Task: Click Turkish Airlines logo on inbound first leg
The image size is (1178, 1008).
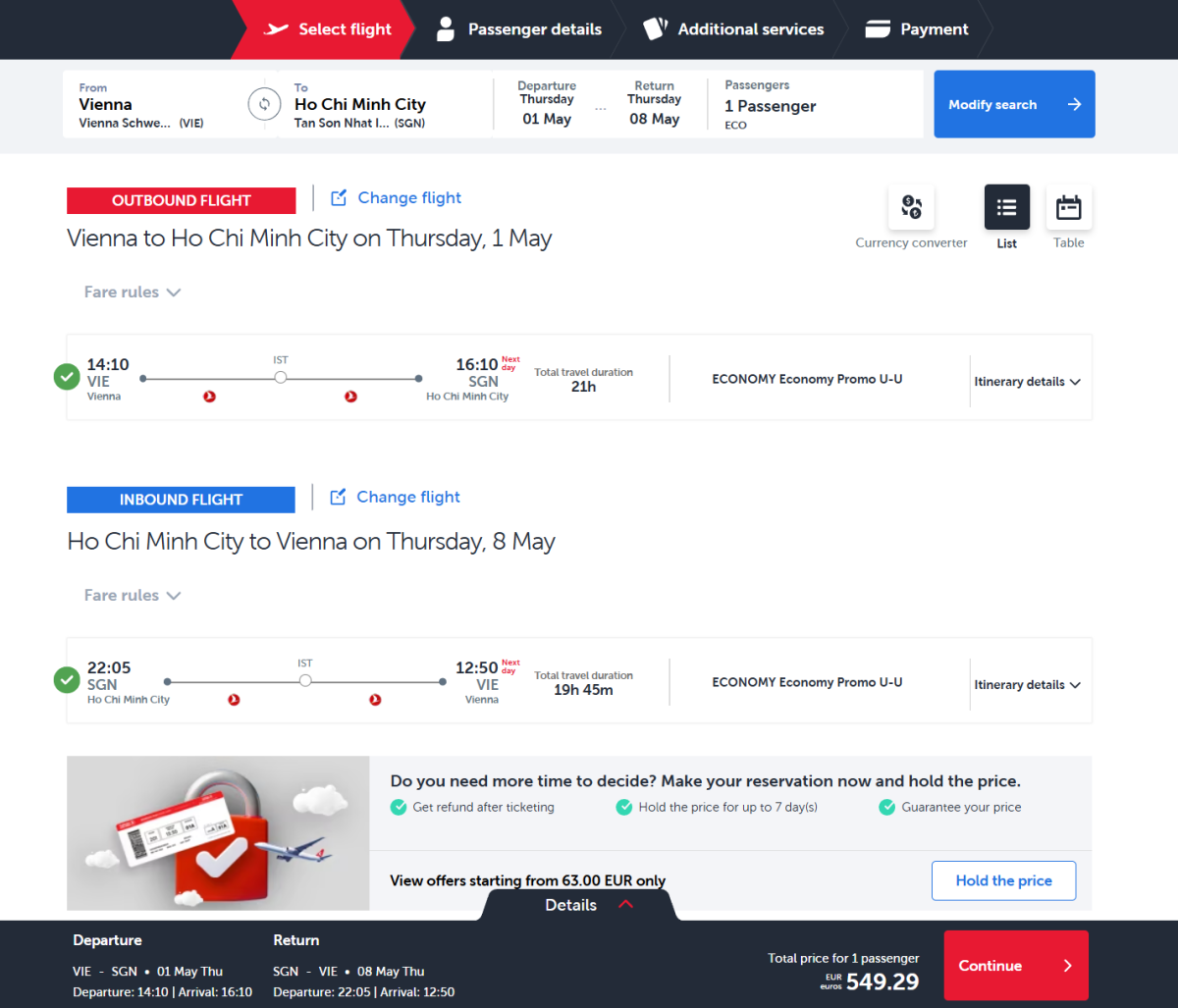Action: tap(234, 700)
